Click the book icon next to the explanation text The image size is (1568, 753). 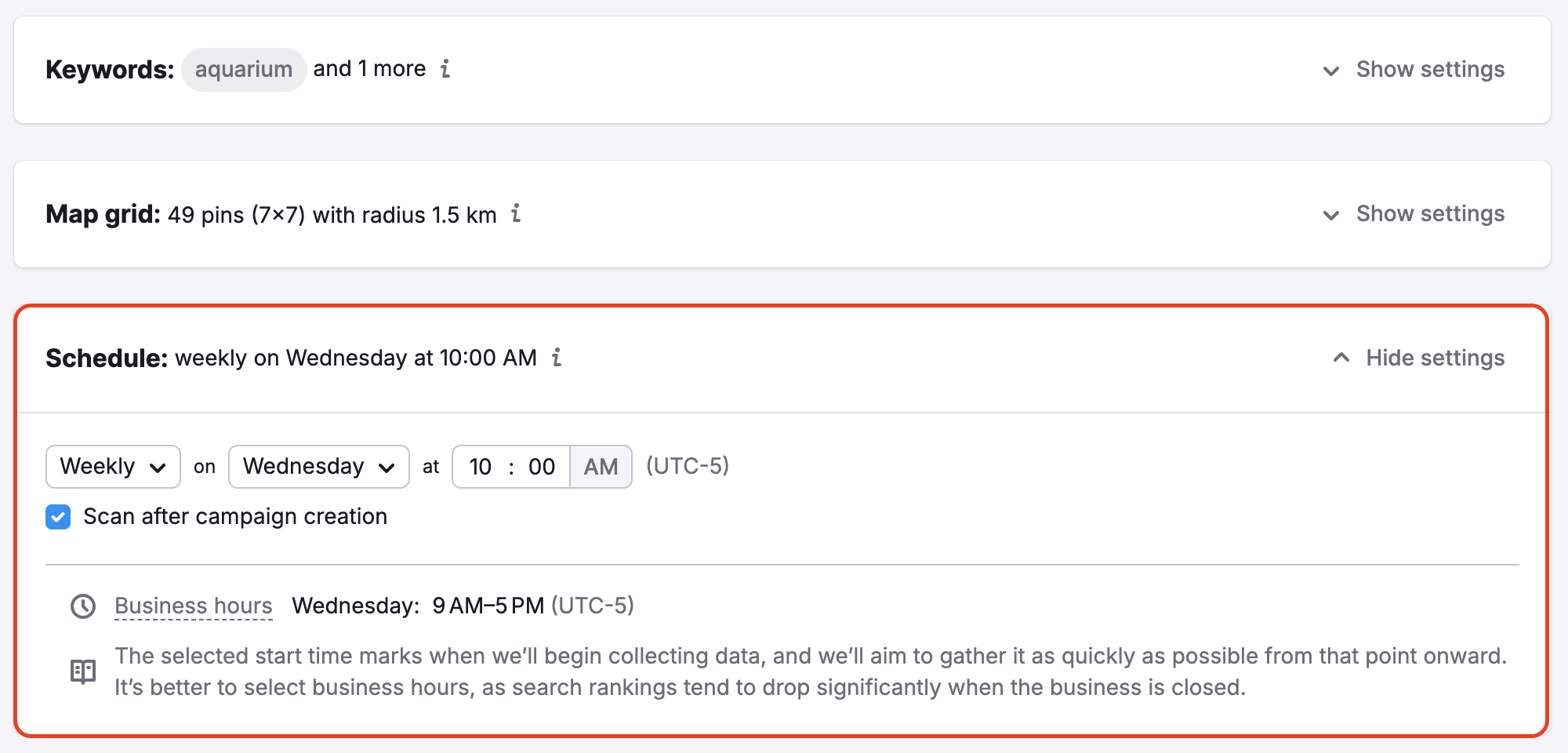82,671
